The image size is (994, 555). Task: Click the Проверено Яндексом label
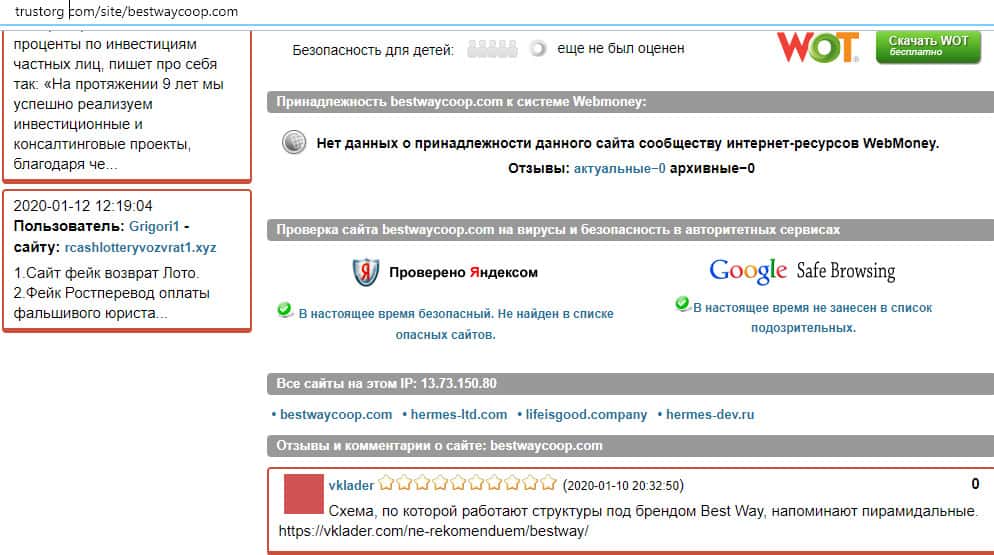click(x=463, y=273)
